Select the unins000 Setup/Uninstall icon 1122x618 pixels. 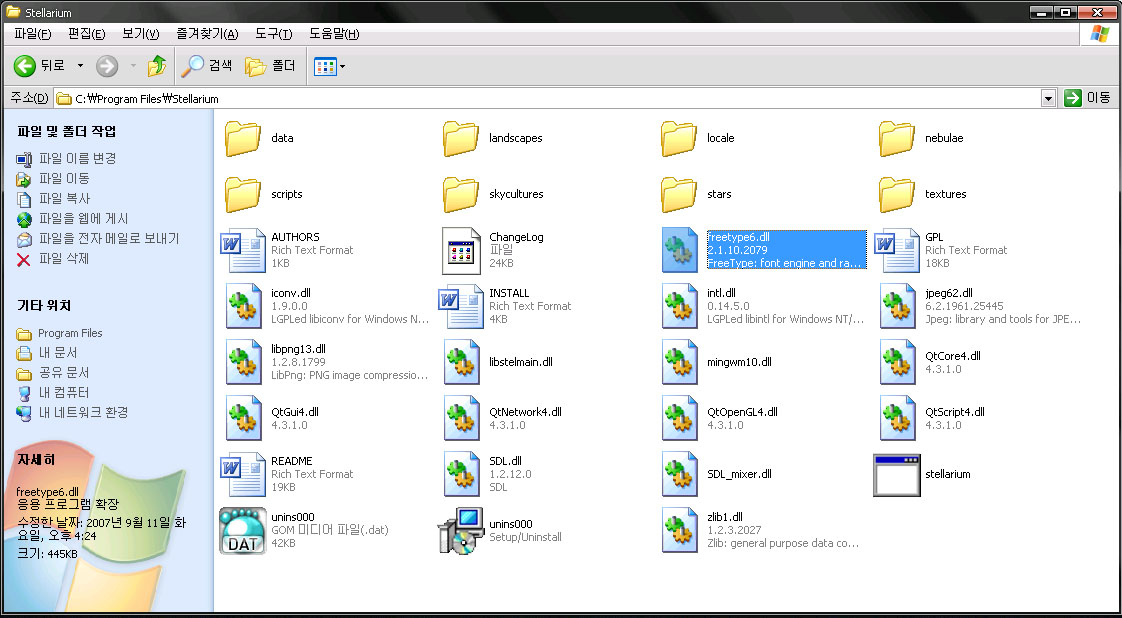click(461, 531)
